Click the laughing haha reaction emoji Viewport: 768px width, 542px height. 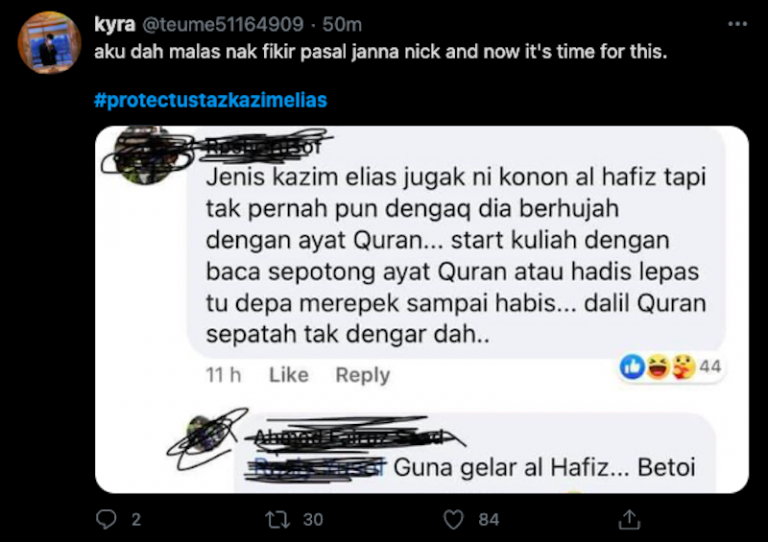(658, 367)
